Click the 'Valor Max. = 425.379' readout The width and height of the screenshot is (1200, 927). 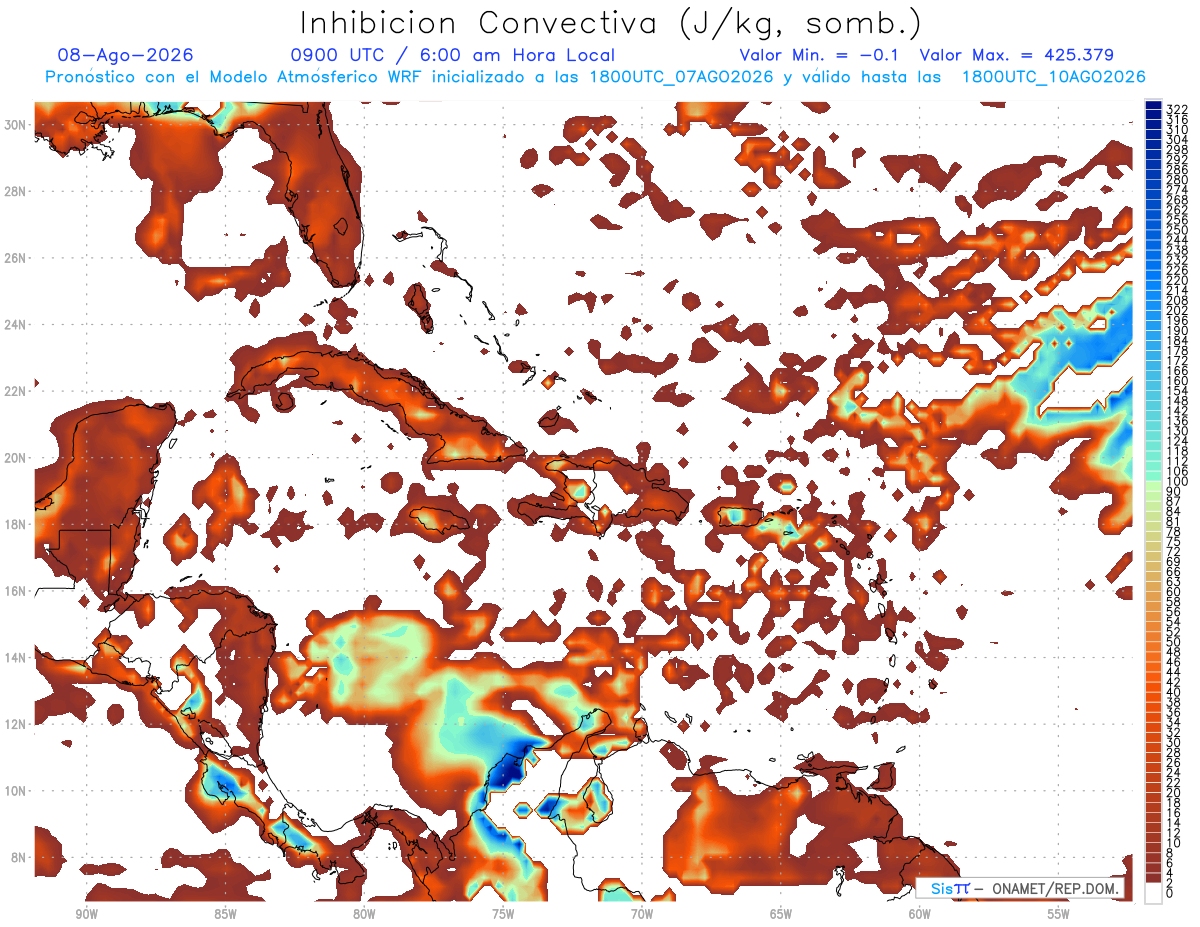(x=1017, y=55)
